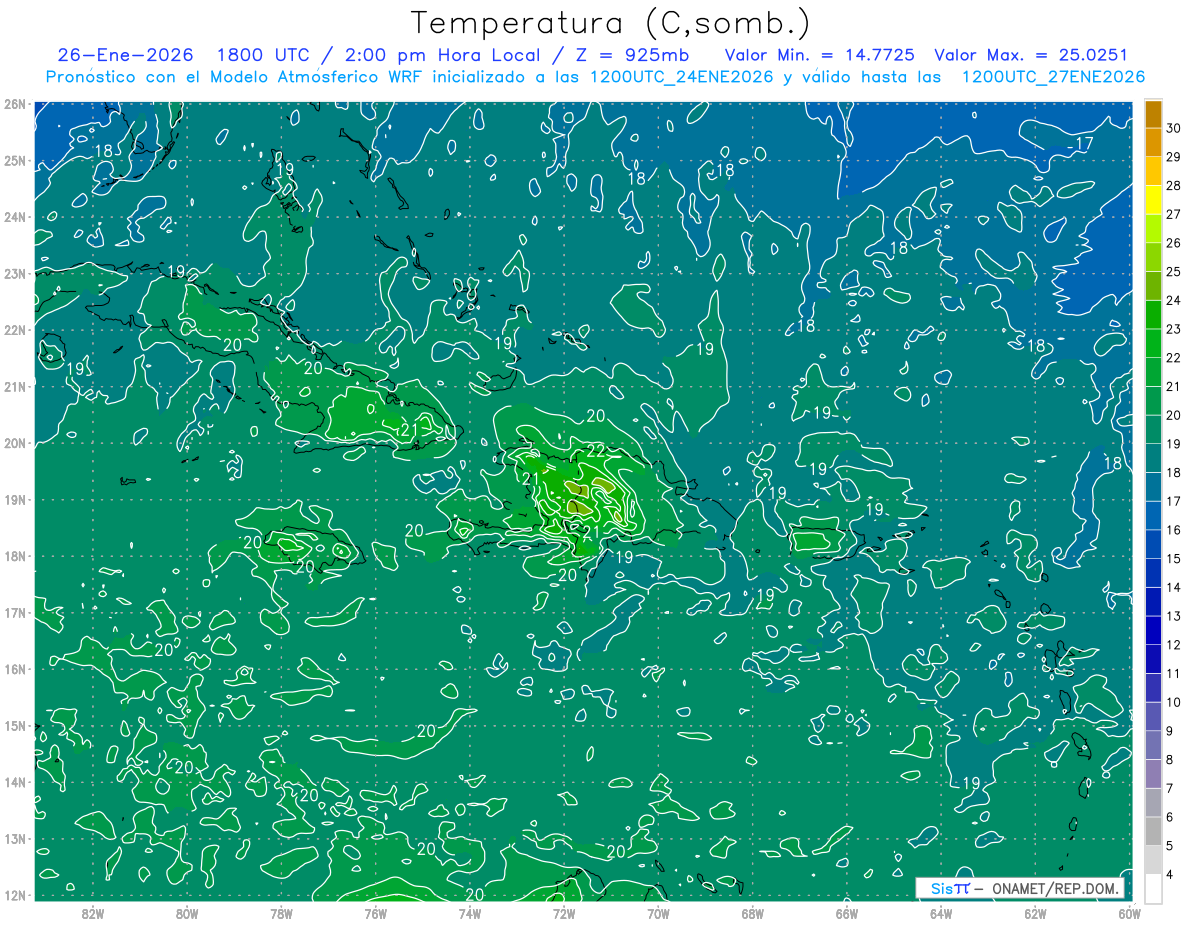The image size is (1200, 927).
Task: Click the "6" value on the color scale
Action: click(x=1171, y=817)
